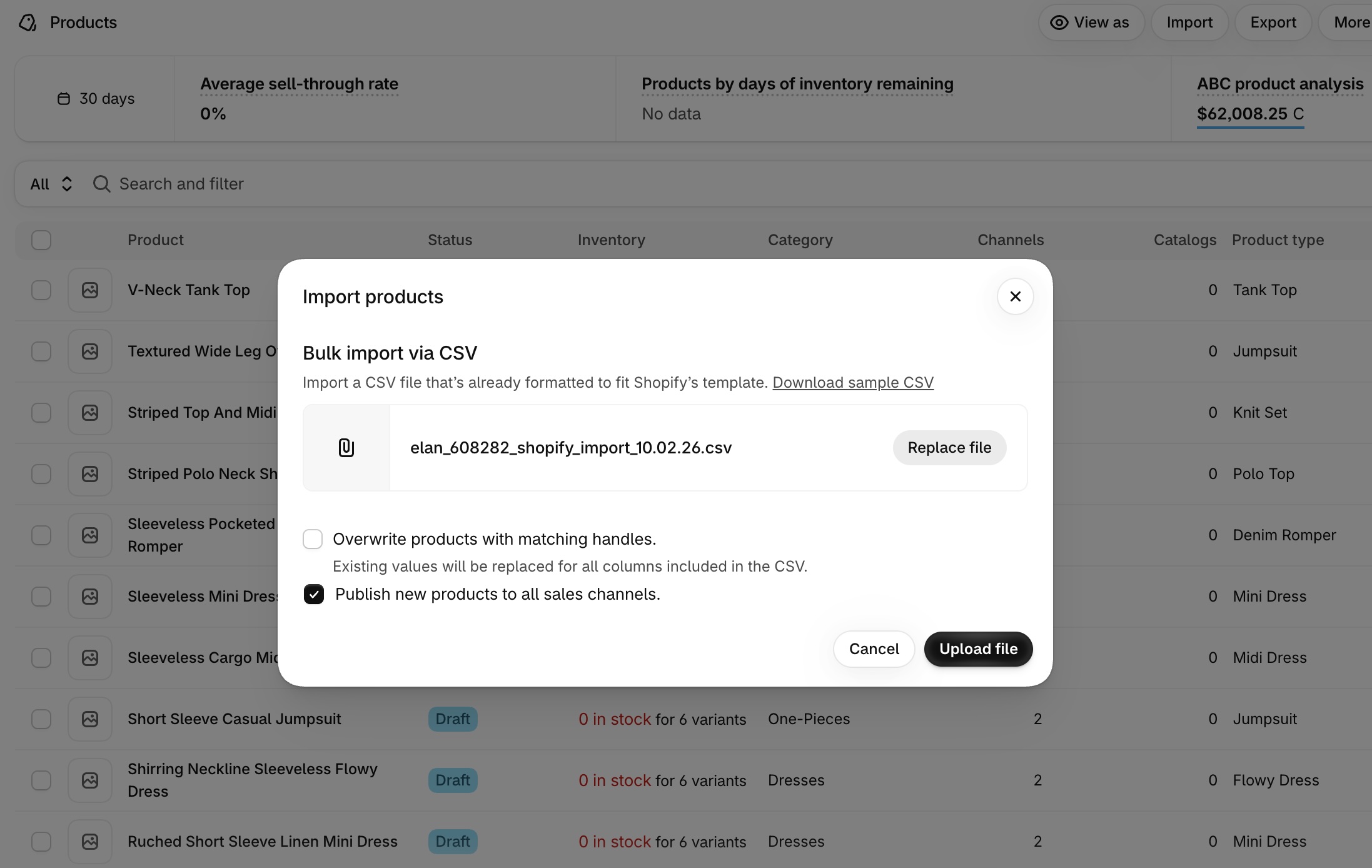
Task: Open the Textured Wide Leg product thumbnail
Action: point(90,351)
